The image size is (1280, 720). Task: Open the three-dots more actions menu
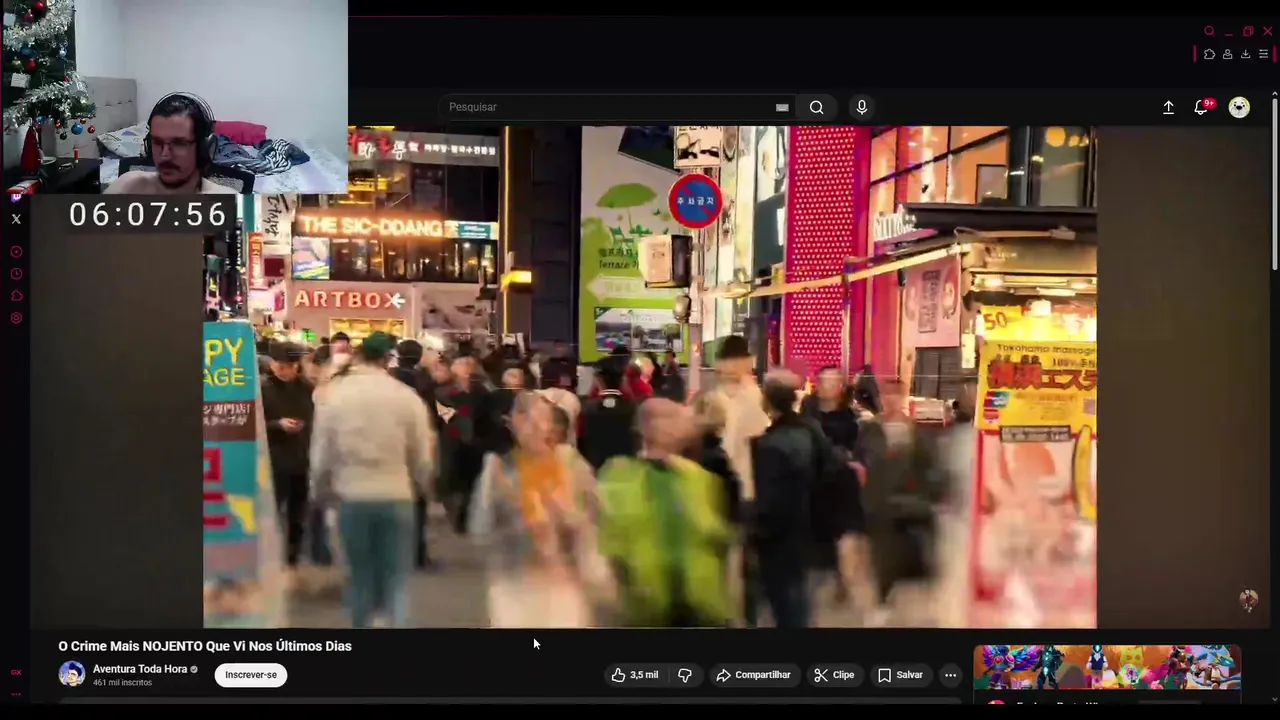[x=951, y=675]
